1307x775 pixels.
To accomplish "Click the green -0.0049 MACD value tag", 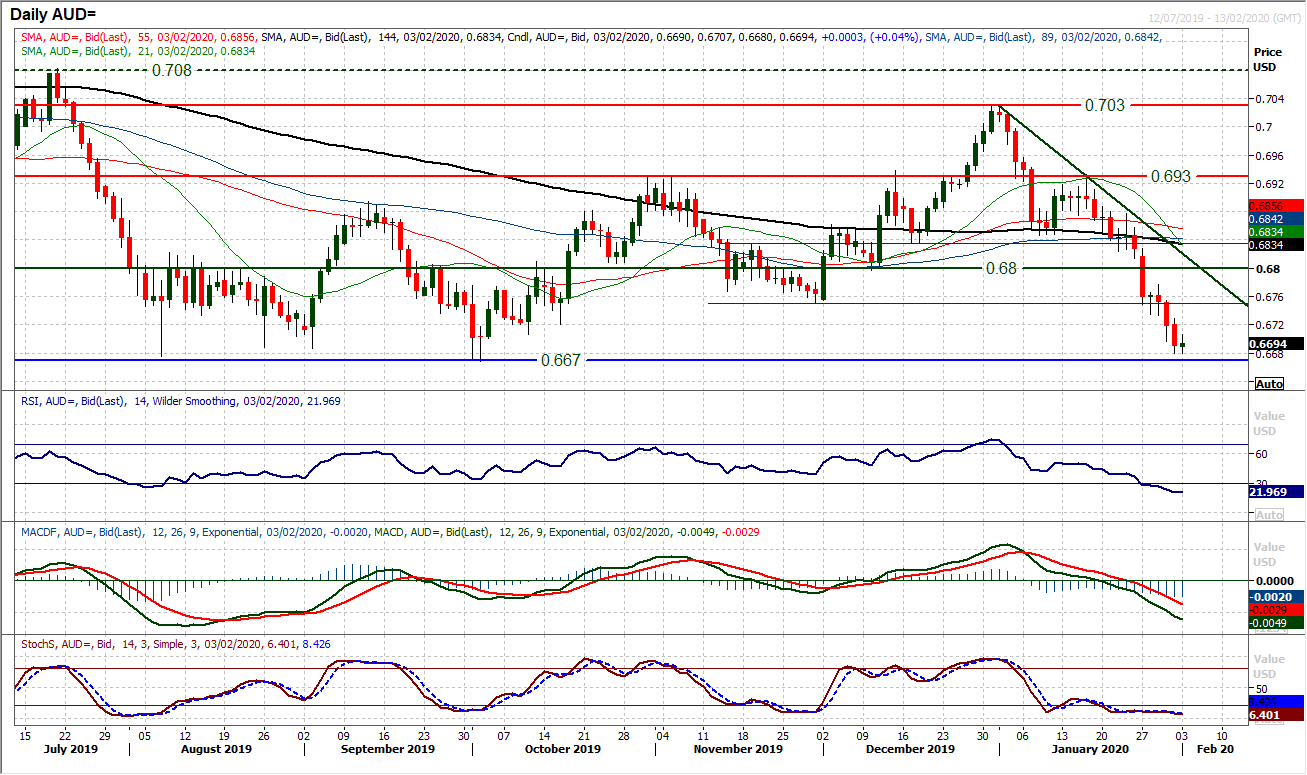I will point(1278,621).
